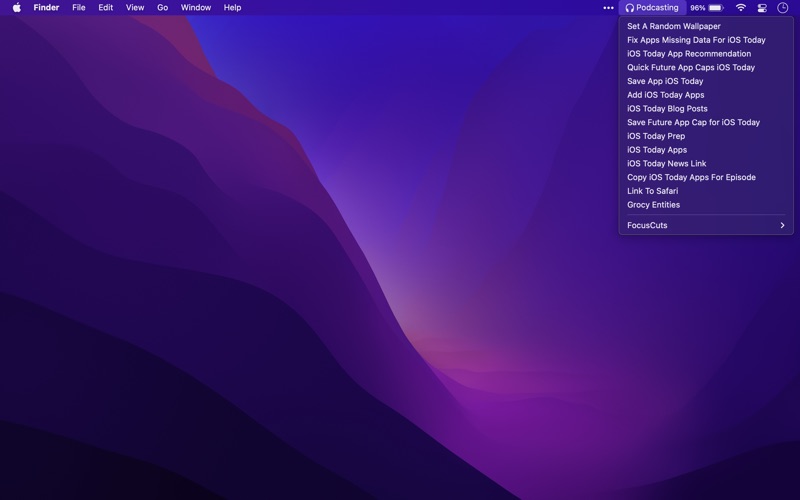Click the three-dots menu bar icon
The image size is (800, 500).
pos(608,8)
